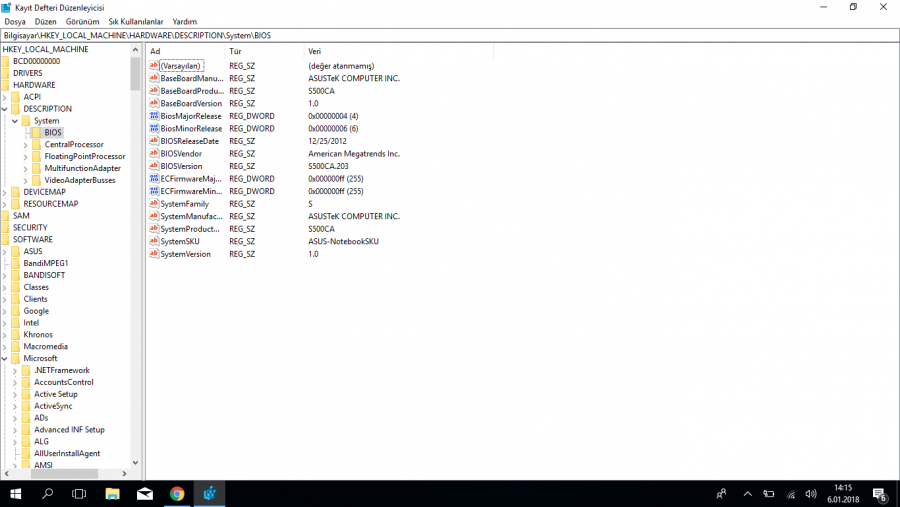Select the AccountsControl key
The height and width of the screenshot is (507, 900).
pyautogui.click(x=64, y=382)
